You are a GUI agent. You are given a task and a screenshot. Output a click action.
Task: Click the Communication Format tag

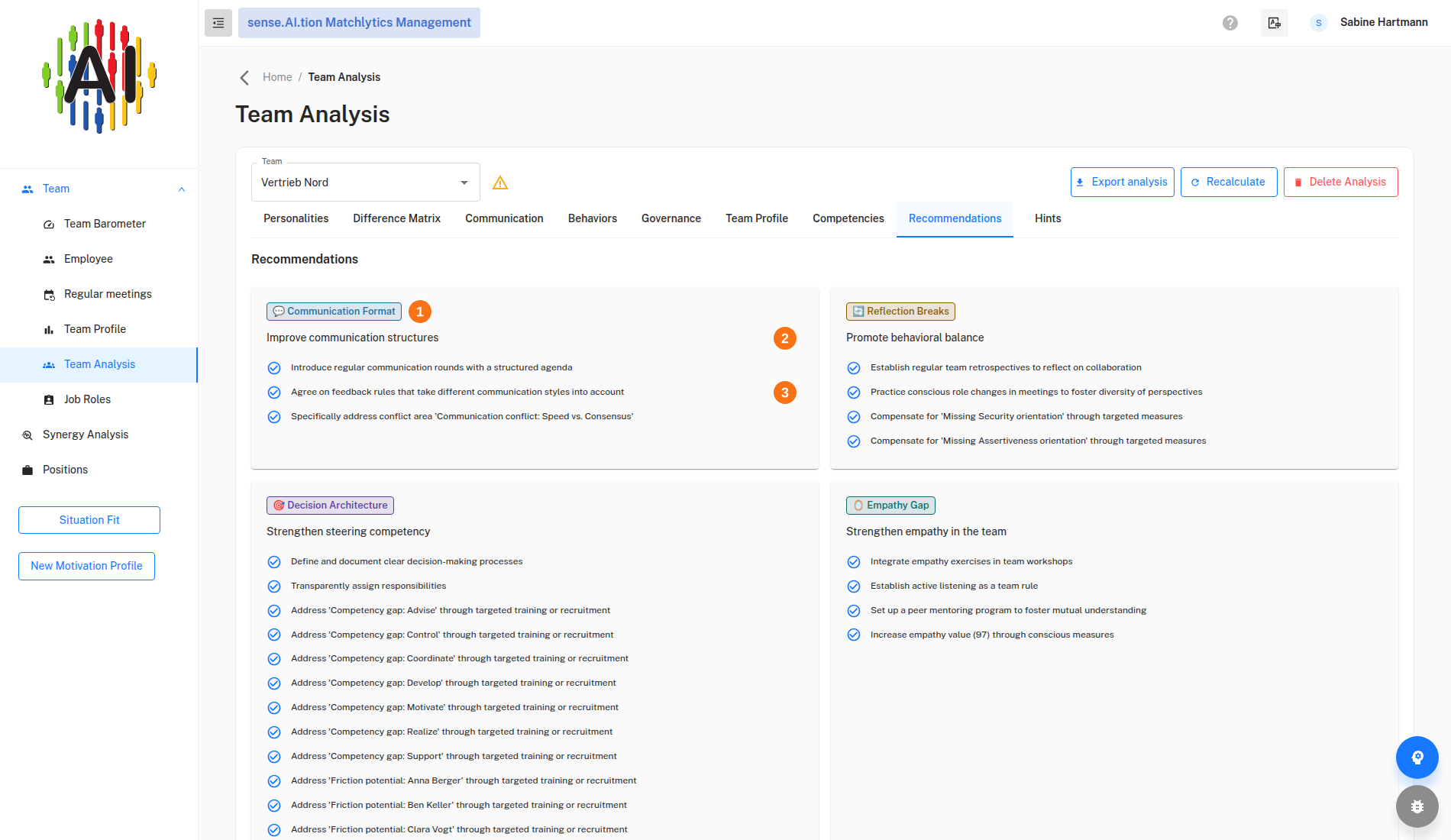334,312
